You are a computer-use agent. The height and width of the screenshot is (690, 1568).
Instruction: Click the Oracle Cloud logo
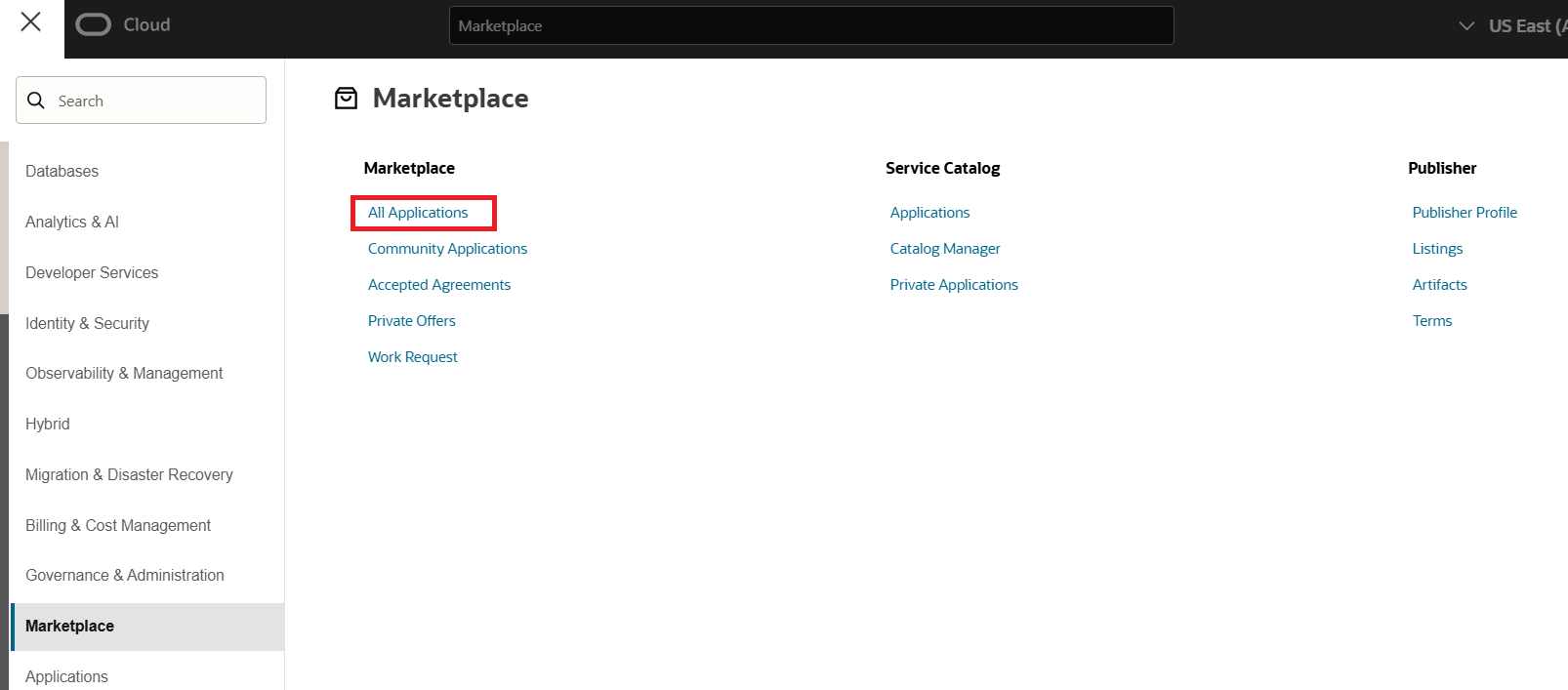(94, 25)
